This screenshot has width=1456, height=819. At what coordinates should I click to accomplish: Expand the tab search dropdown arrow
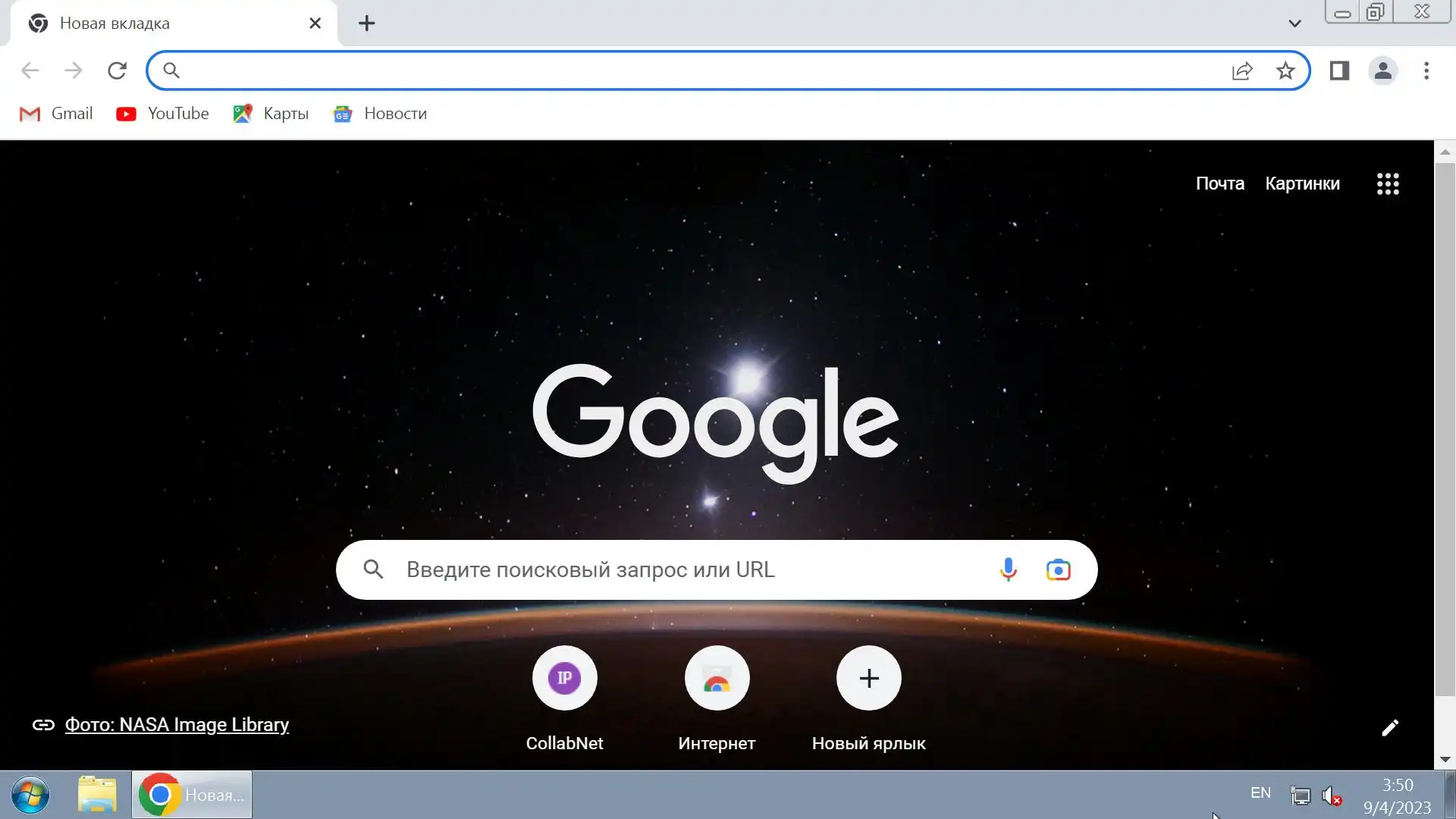click(x=1294, y=24)
